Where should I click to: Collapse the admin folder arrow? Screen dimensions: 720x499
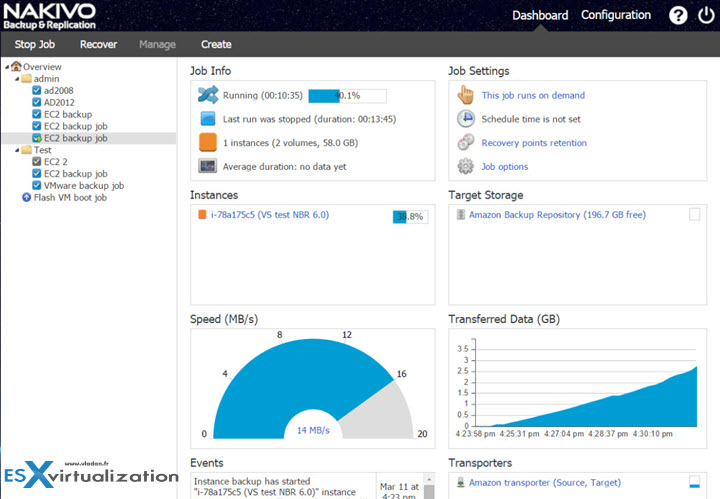17,79
